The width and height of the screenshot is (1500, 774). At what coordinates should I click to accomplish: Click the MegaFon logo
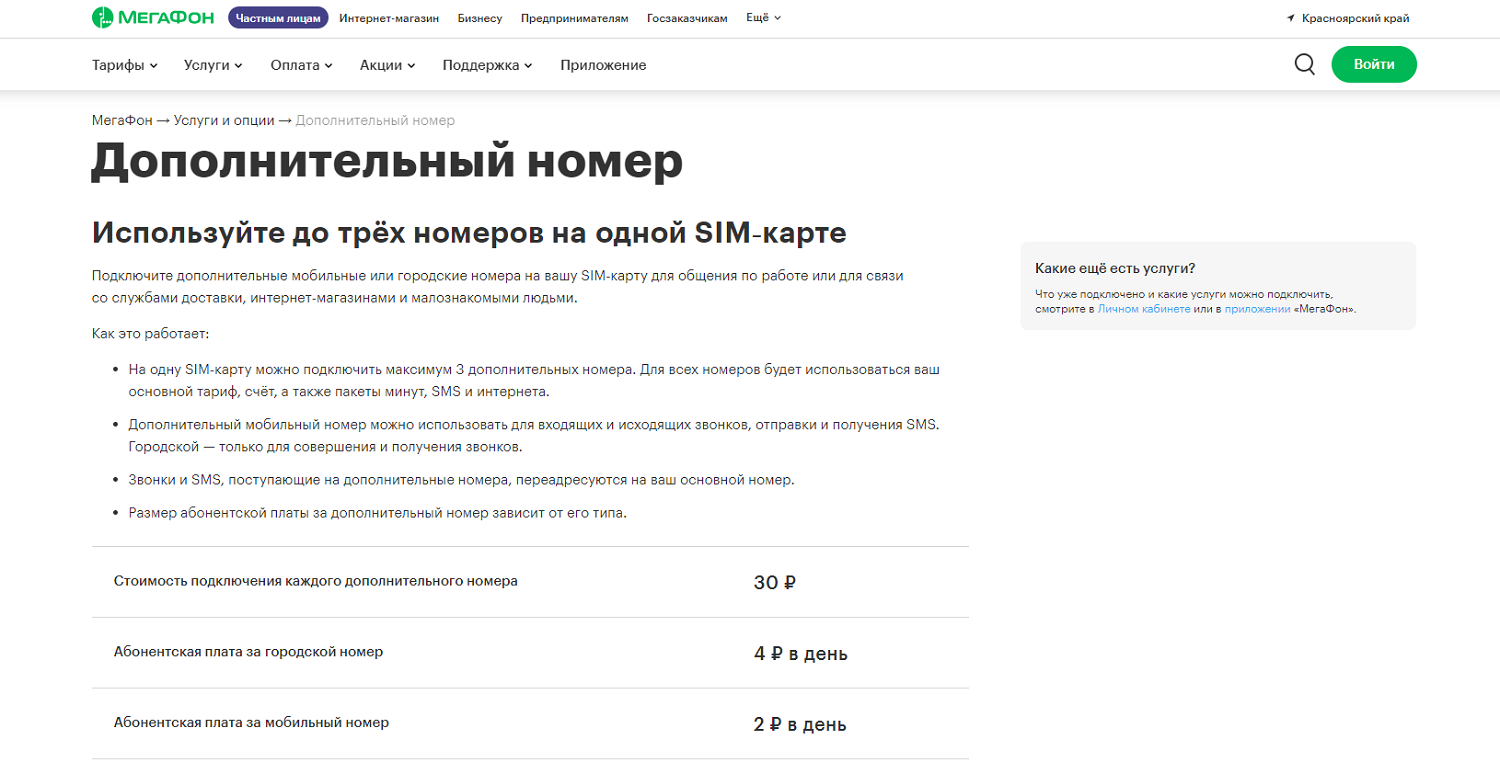coord(153,18)
